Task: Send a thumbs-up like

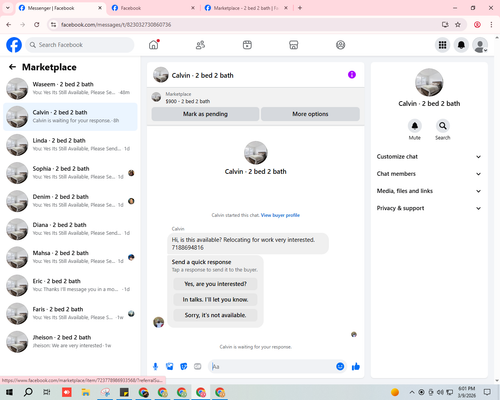Action: point(356,367)
